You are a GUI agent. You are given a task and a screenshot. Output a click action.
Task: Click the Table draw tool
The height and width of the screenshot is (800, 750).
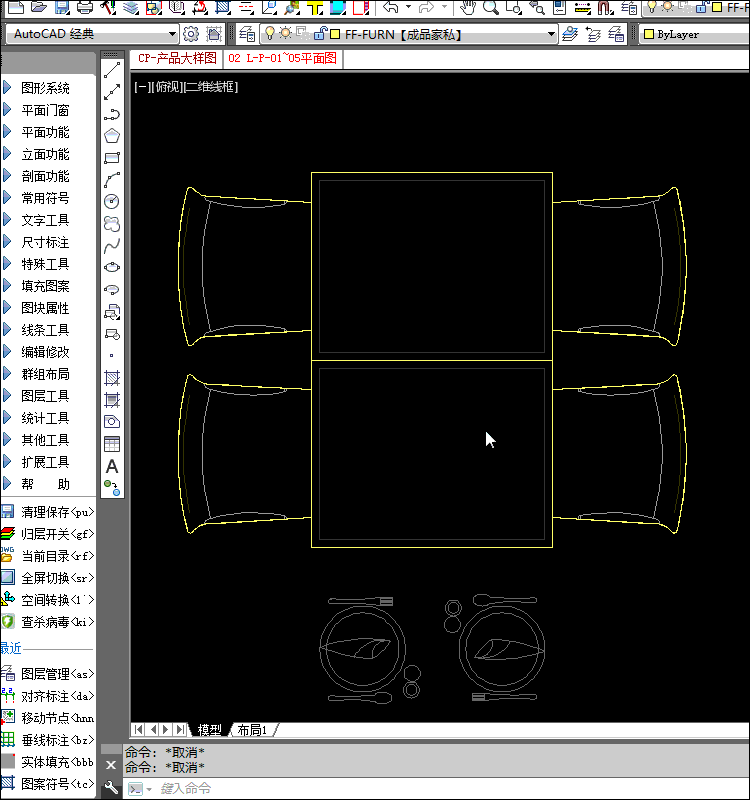point(112,444)
